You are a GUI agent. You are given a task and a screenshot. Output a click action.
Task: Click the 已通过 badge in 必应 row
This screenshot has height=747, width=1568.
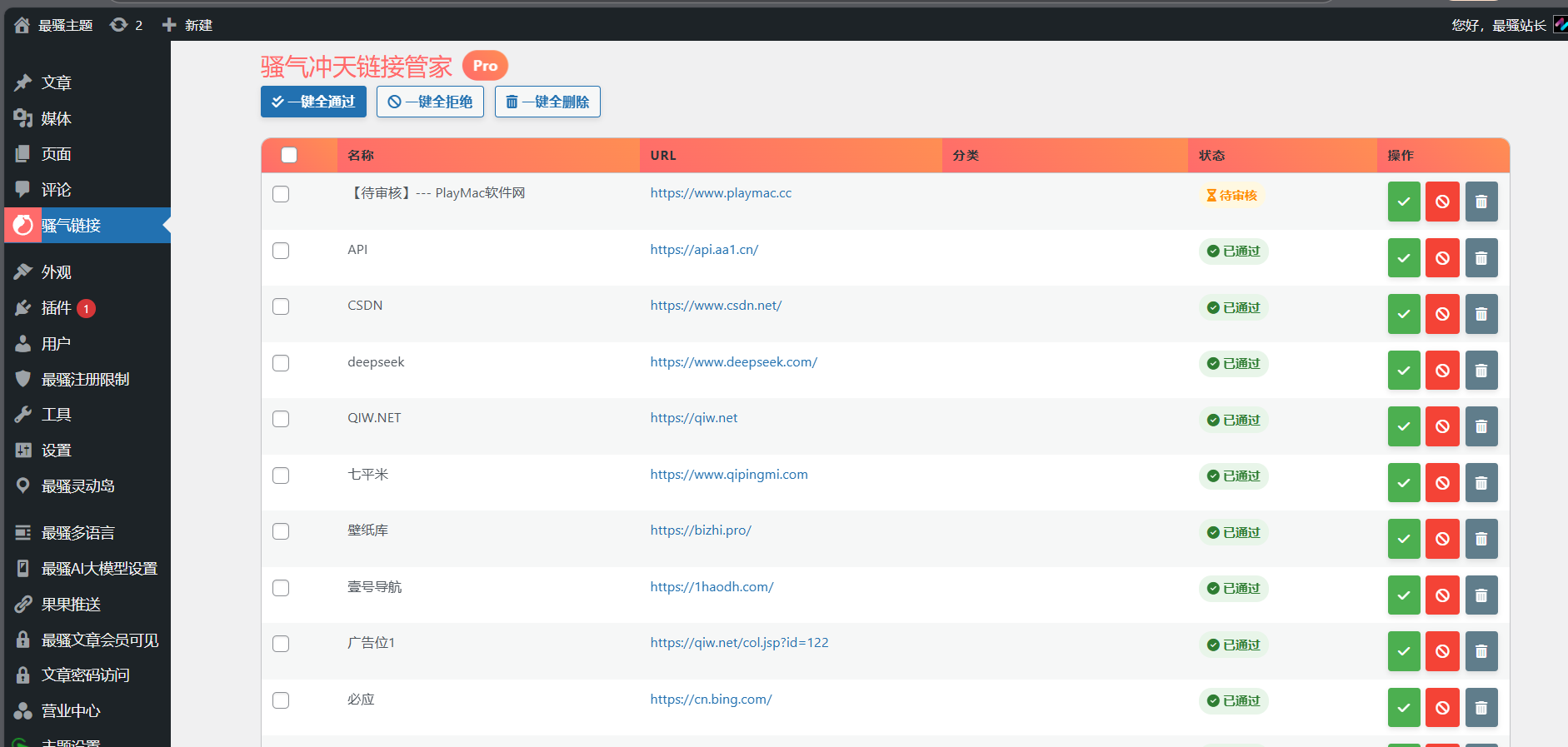(1233, 701)
